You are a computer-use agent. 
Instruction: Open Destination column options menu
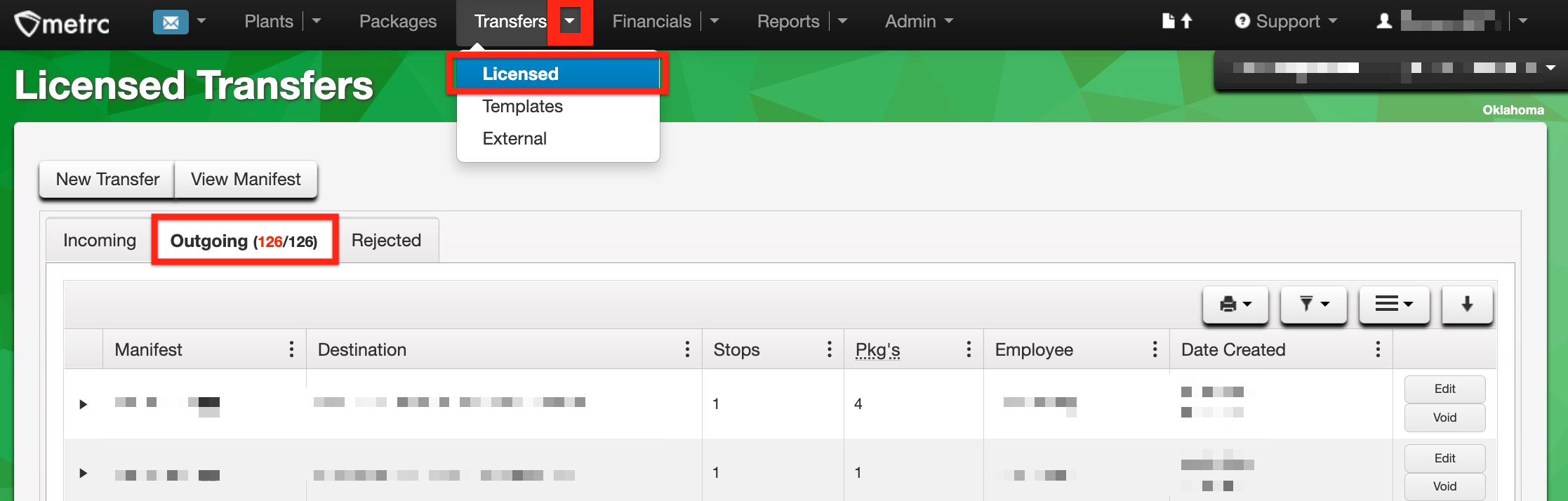coord(687,349)
